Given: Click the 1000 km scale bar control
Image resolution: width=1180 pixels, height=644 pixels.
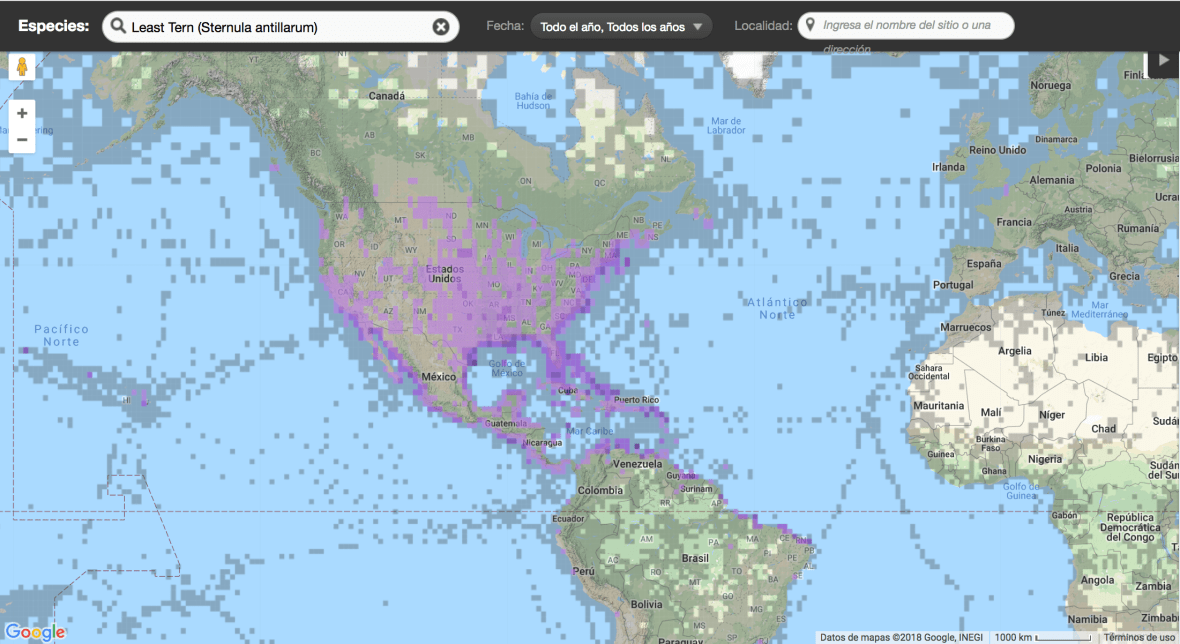Looking at the screenshot, I should point(1042,637).
